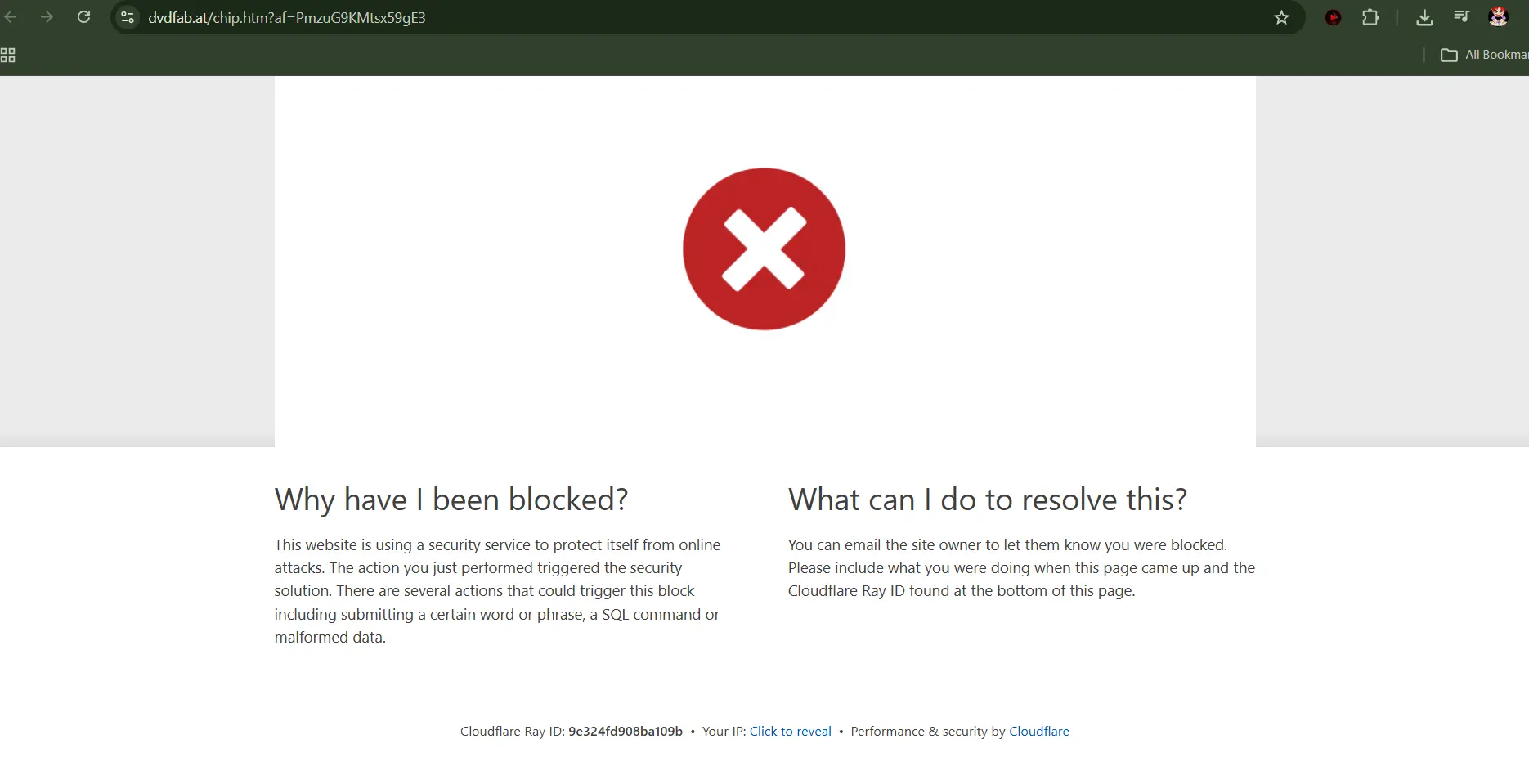The image size is (1529, 784).
Task: Open the red play-button extension icon
Action: pyautogui.click(x=1333, y=17)
